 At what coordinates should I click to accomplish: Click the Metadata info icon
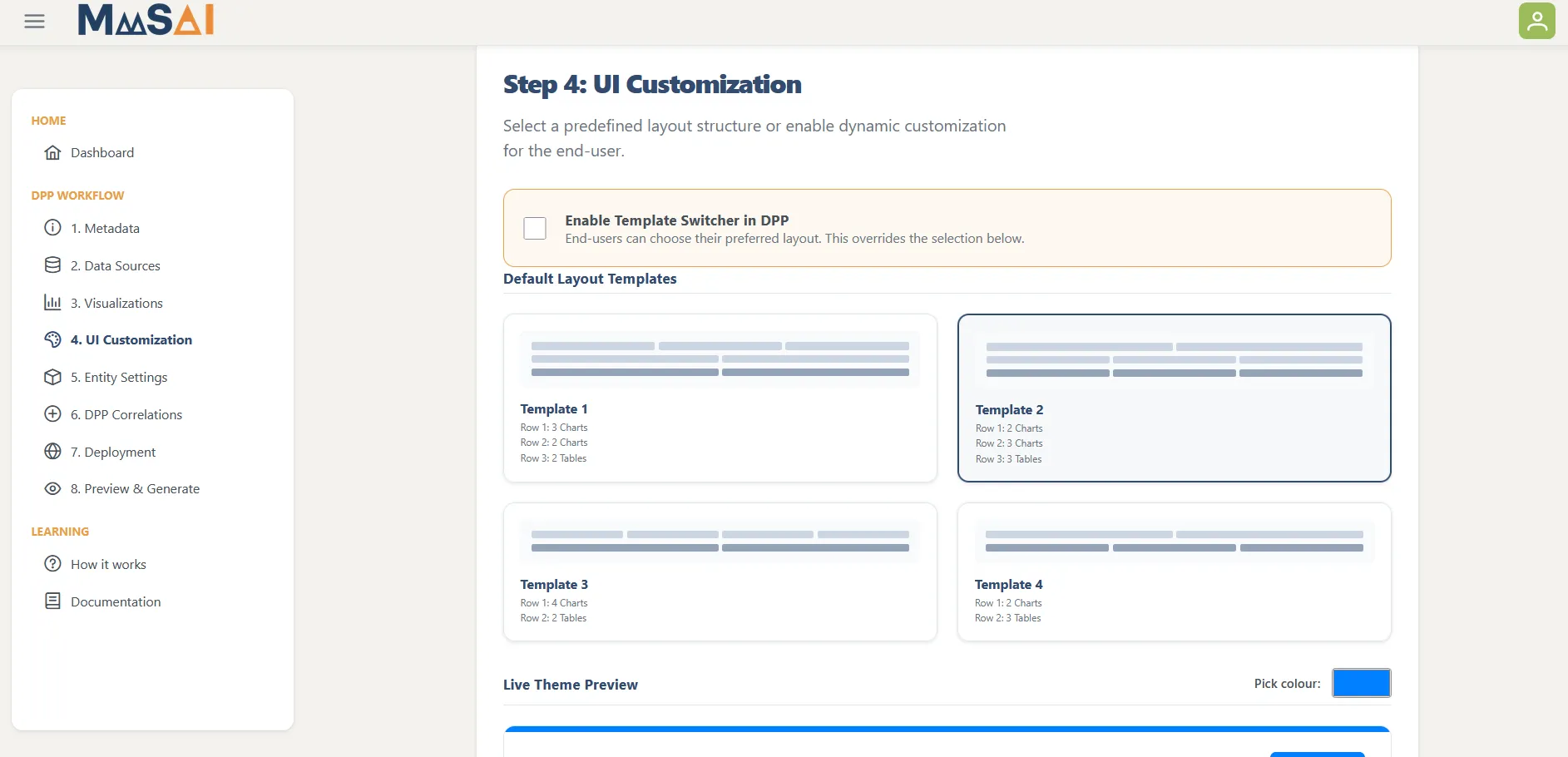pyautogui.click(x=52, y=227)
